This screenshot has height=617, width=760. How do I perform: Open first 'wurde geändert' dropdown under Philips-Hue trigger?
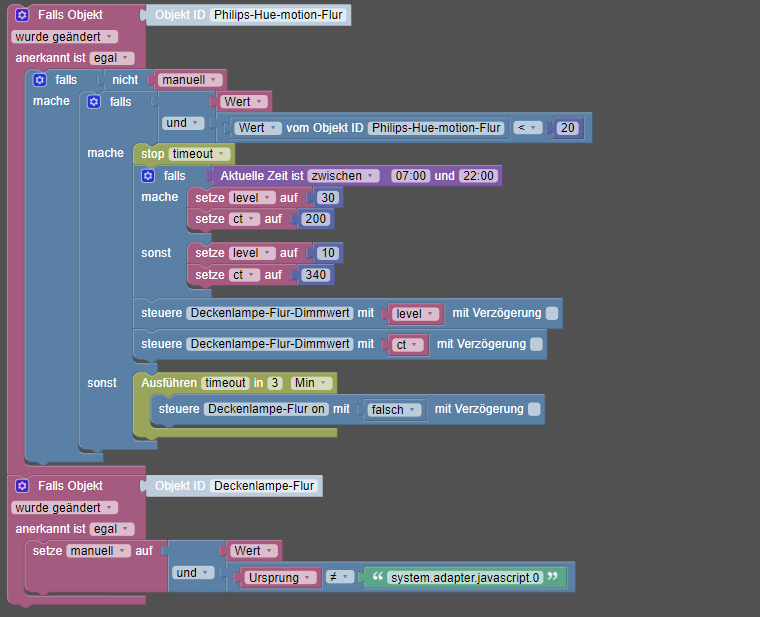[x=64, y=37]
